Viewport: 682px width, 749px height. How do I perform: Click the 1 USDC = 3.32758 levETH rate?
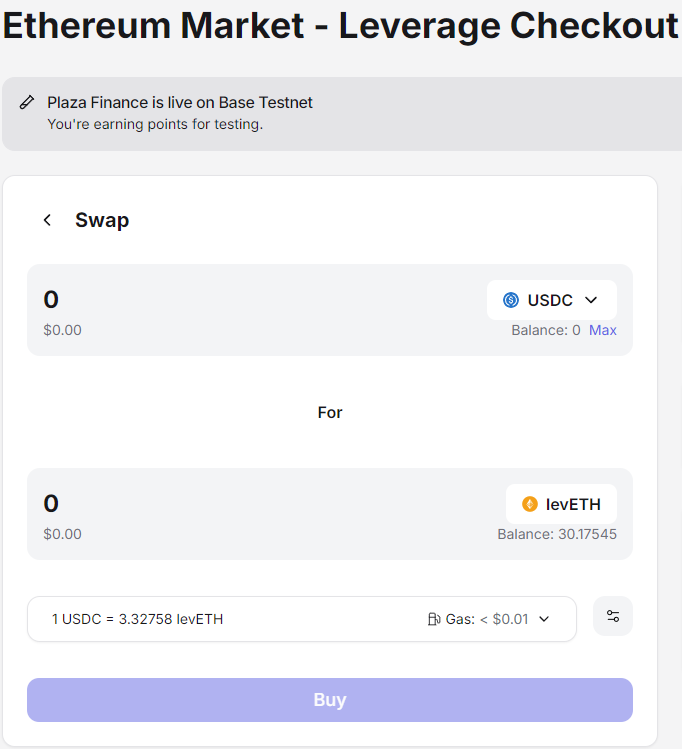(x=137, y=619)
